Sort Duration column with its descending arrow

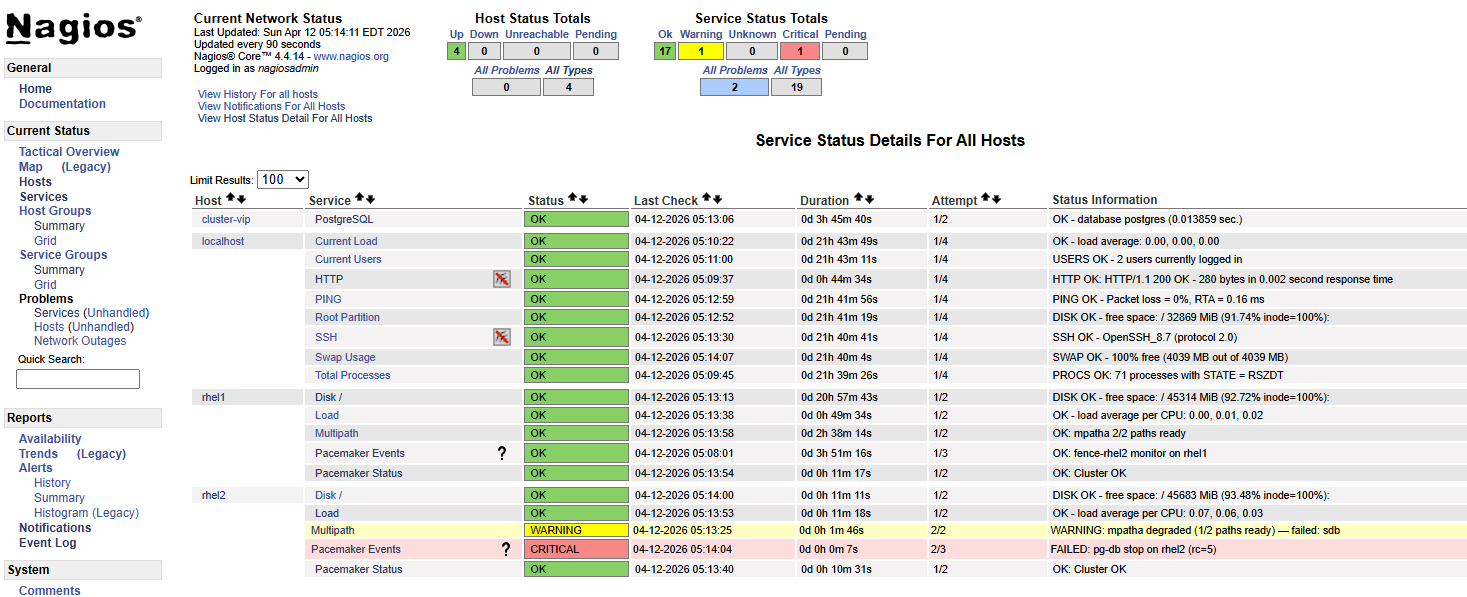[x=868, y=198]
